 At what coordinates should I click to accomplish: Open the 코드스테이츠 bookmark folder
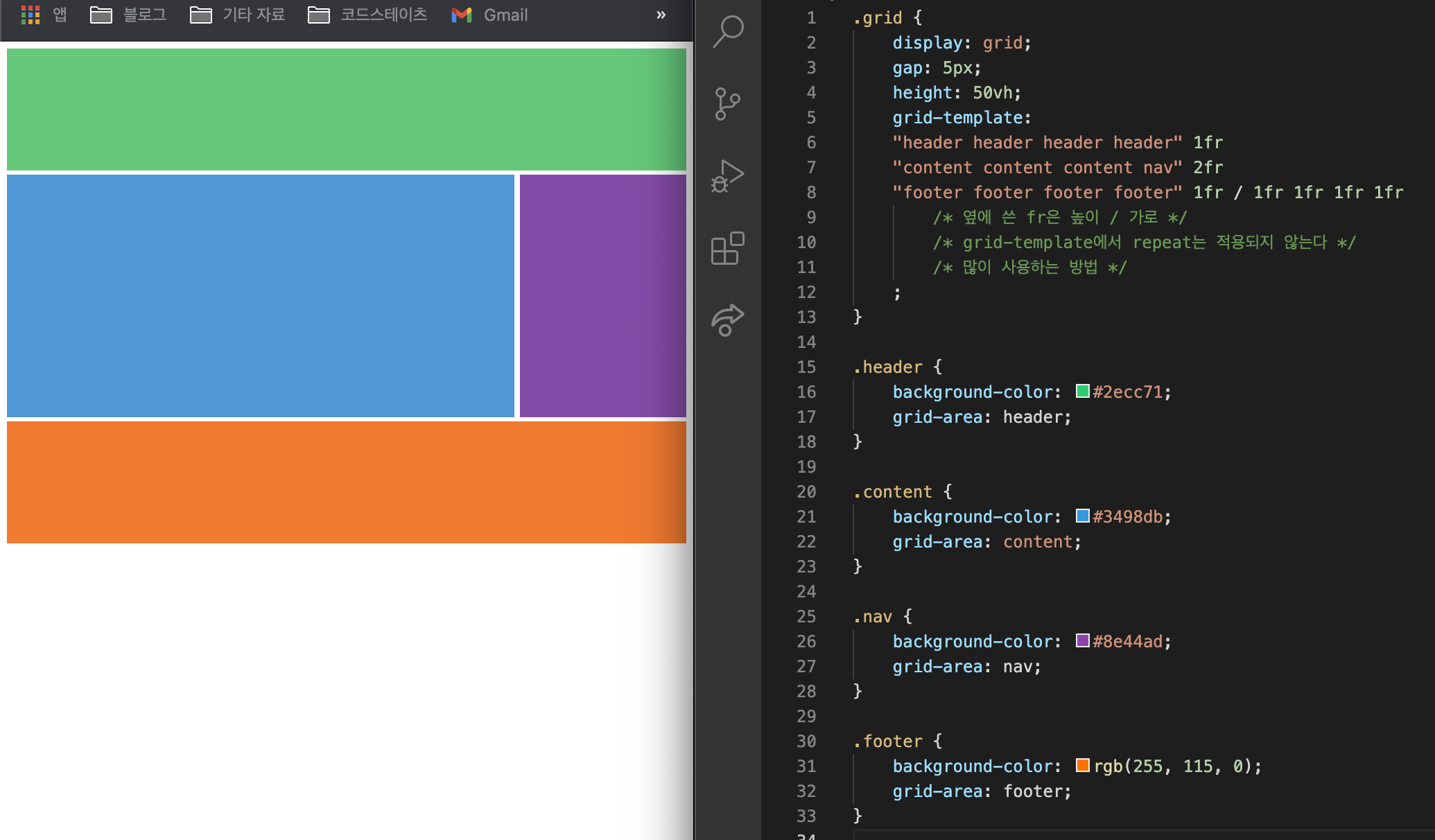[367, 15]
